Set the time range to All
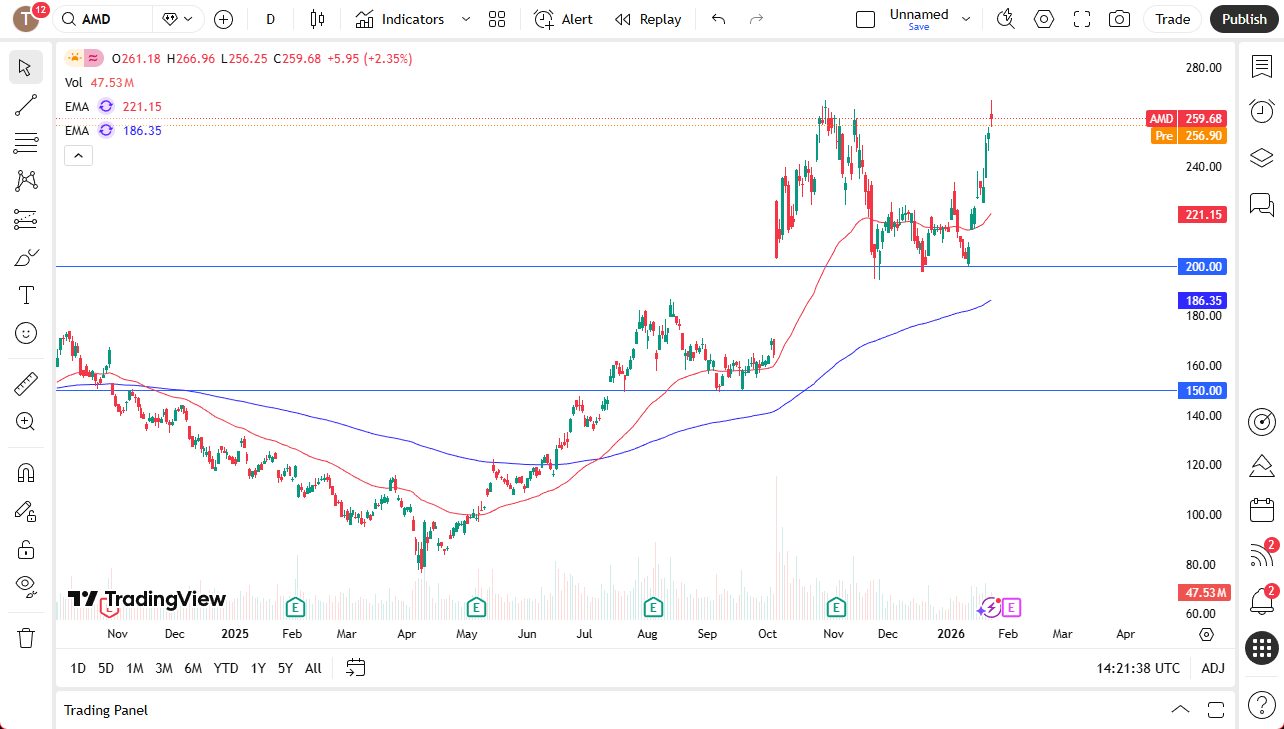The height and width of the screenshot is (729, 1284). point(313,668)
